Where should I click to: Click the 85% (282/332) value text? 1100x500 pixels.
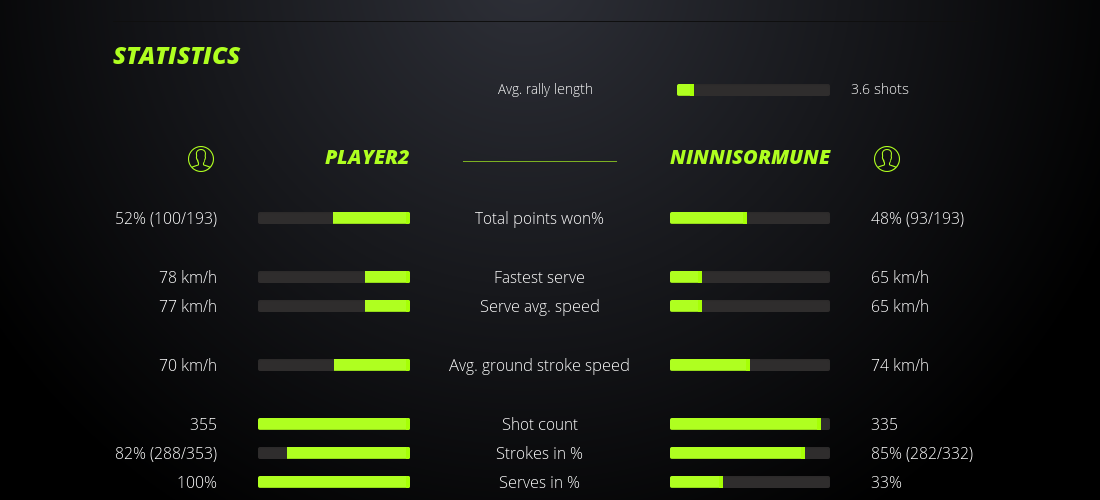tap(922, 453)
